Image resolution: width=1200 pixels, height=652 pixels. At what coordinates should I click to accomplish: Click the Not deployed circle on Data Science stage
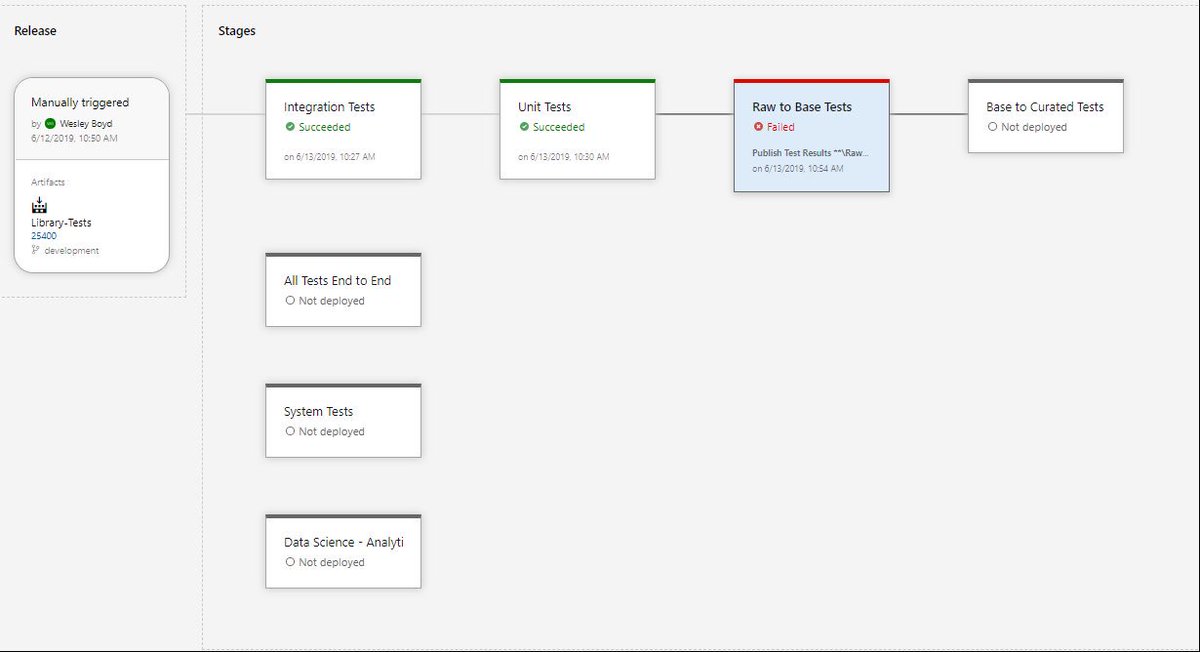[x=290, y=562]
